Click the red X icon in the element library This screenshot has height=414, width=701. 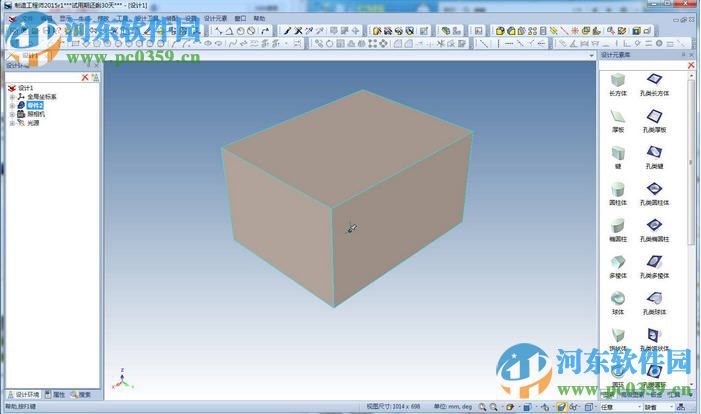pyautogui.click(x=691, y=65)
